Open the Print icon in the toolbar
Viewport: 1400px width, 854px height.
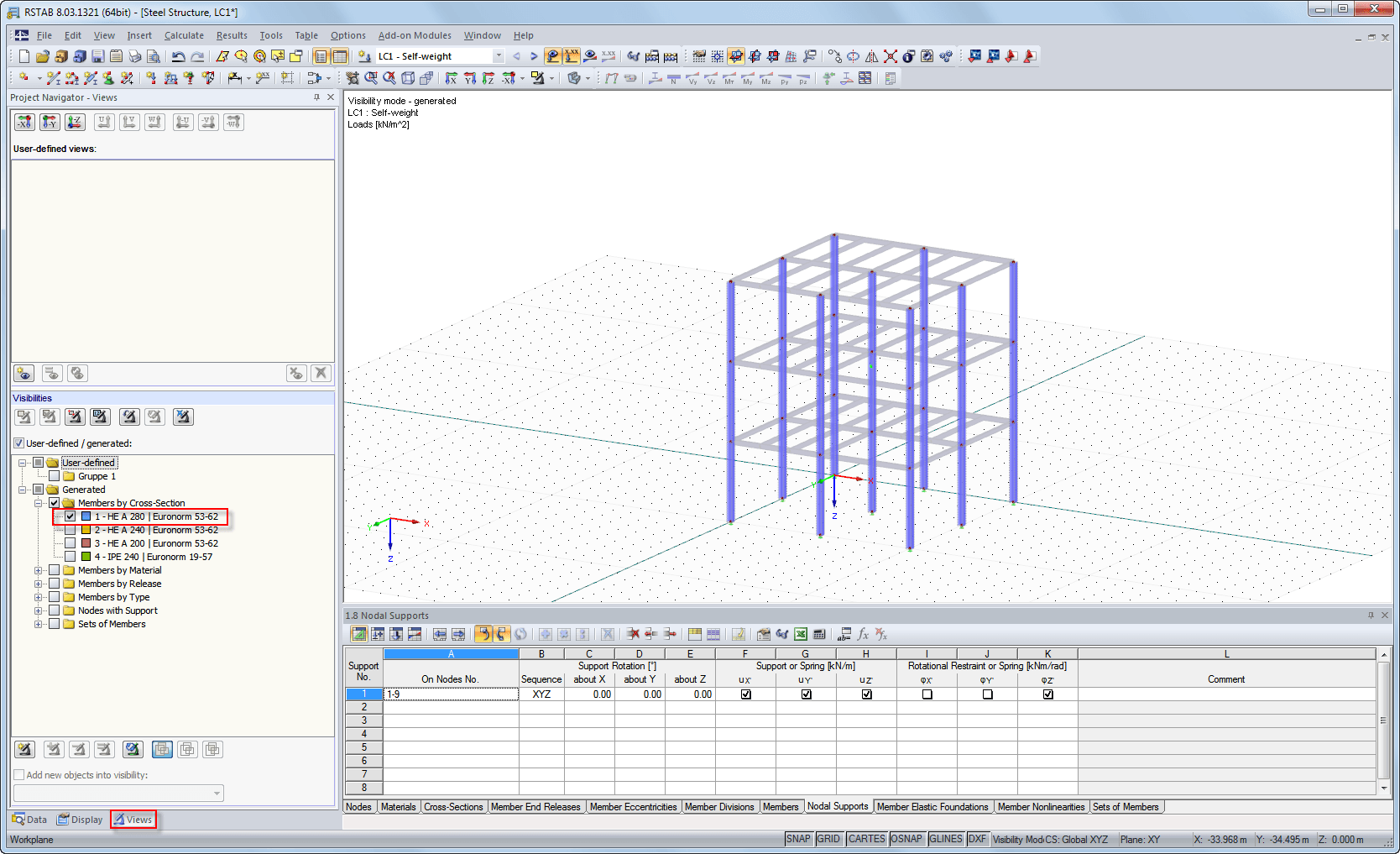[x=134, y=56]
